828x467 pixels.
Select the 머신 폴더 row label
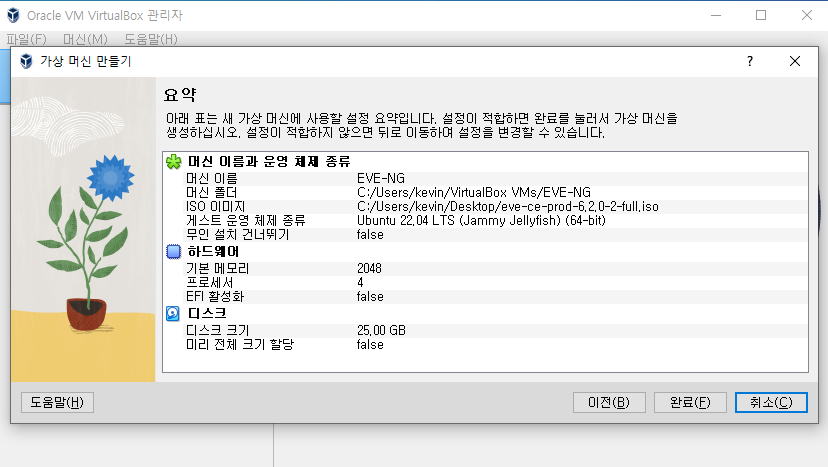click(211, 192)
